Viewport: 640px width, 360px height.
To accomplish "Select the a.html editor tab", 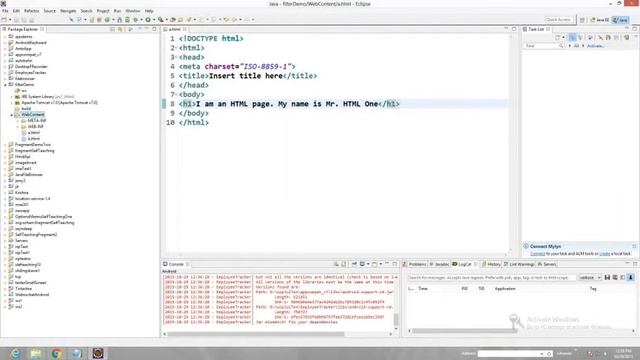I will [x=174, y=29].
